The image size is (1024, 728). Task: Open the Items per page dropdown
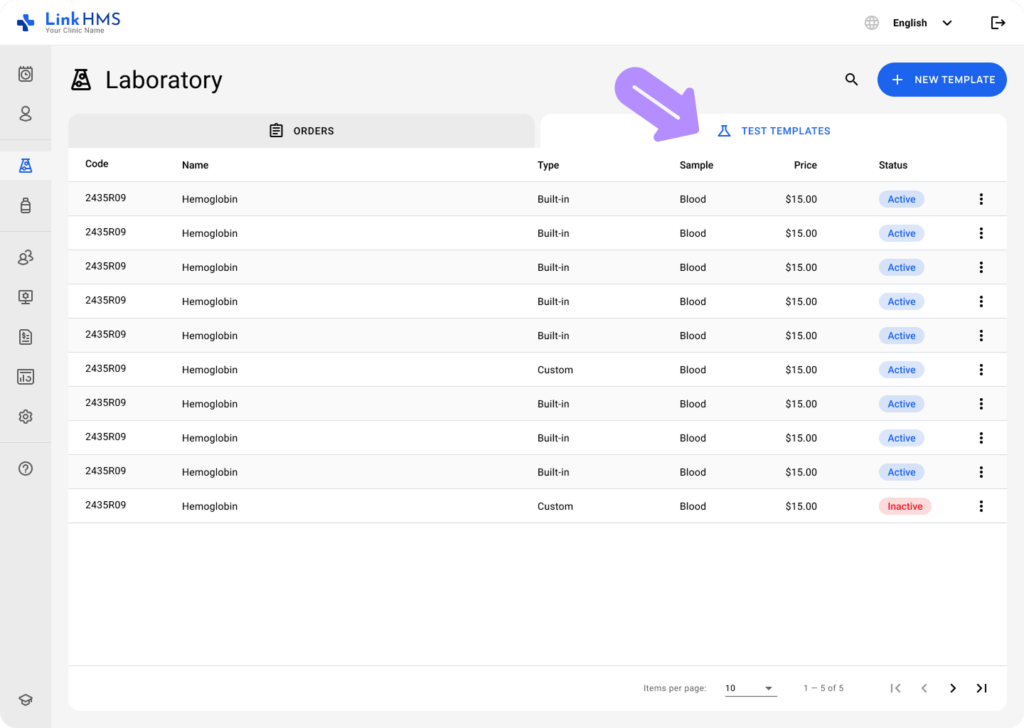pos(750,688)
